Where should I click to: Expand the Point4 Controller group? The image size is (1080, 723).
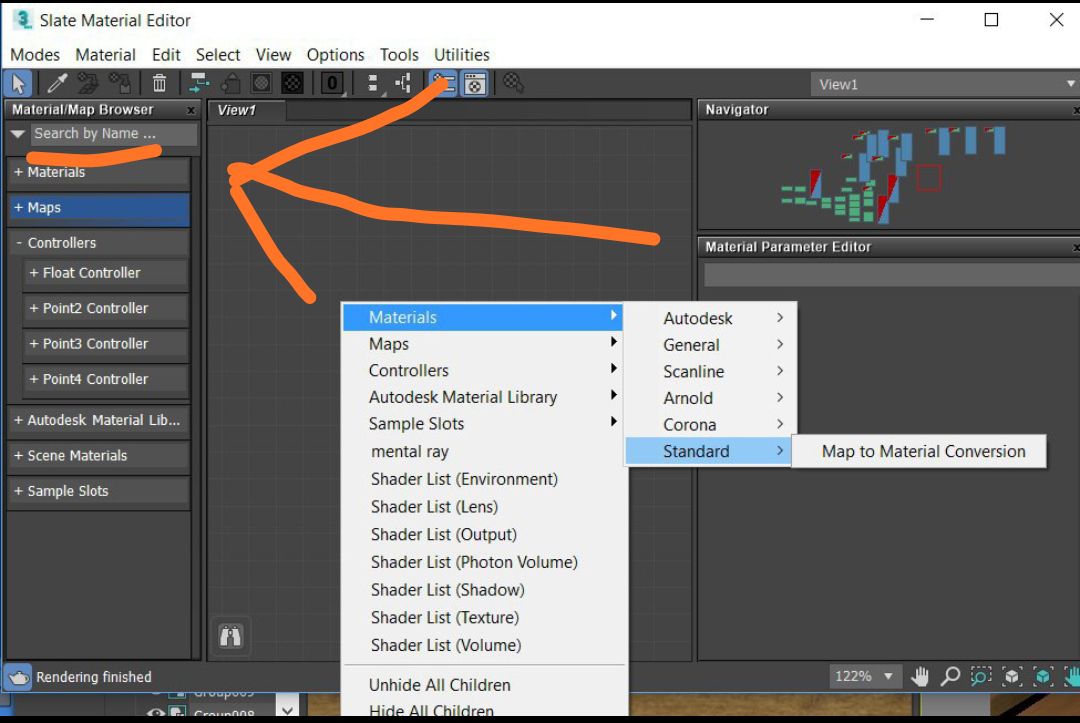[105, 379]
